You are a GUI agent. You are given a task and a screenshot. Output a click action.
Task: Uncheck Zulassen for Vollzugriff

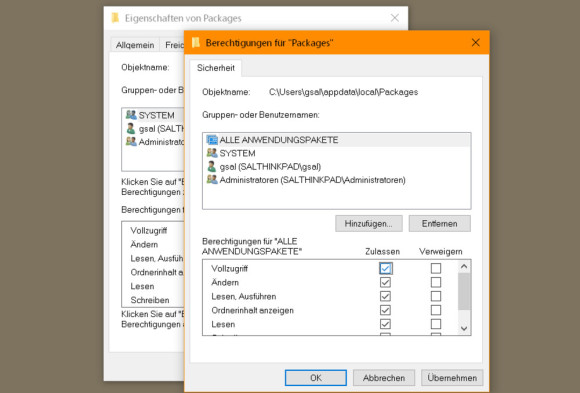tap(385, 268)
